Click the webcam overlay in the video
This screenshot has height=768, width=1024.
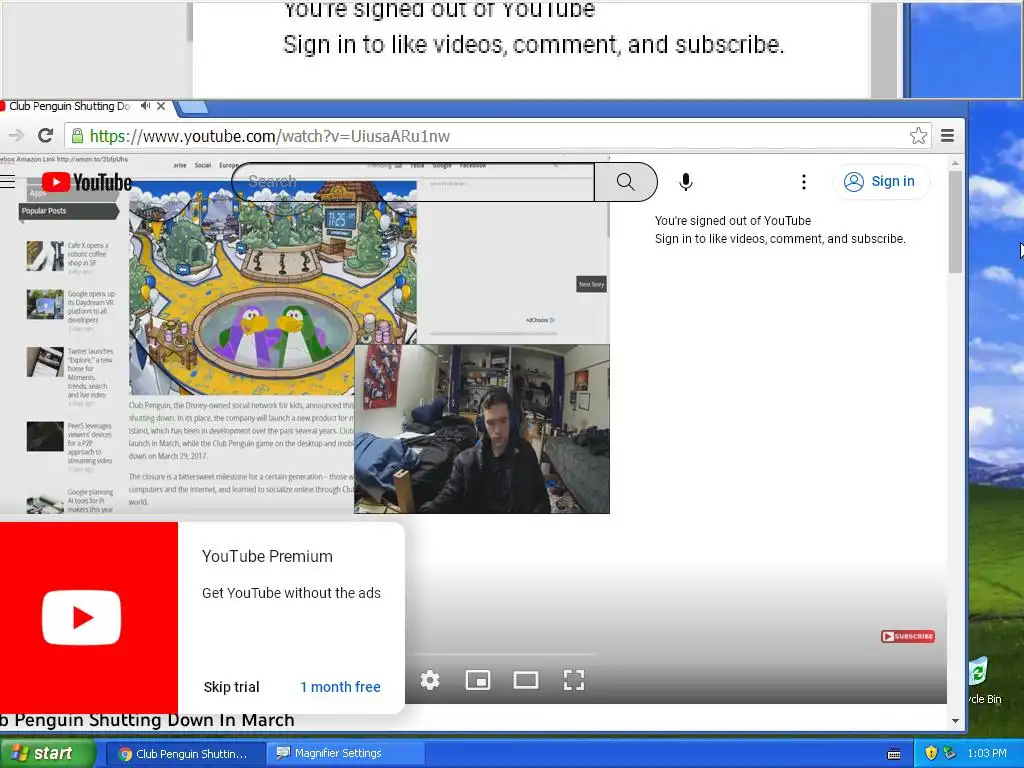point(482,429)
